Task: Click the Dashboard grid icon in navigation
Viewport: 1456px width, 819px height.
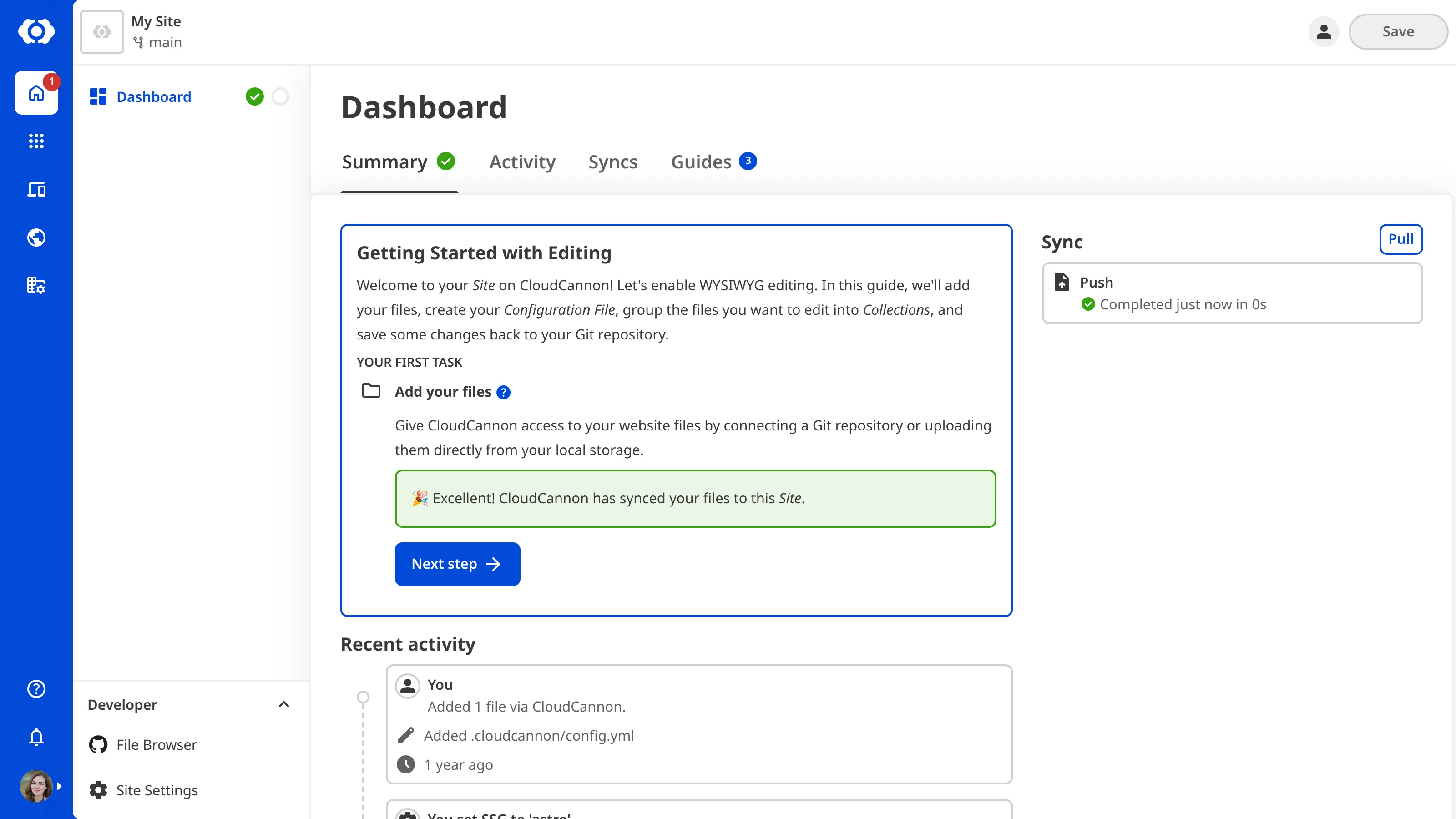Action: [98, 96]
